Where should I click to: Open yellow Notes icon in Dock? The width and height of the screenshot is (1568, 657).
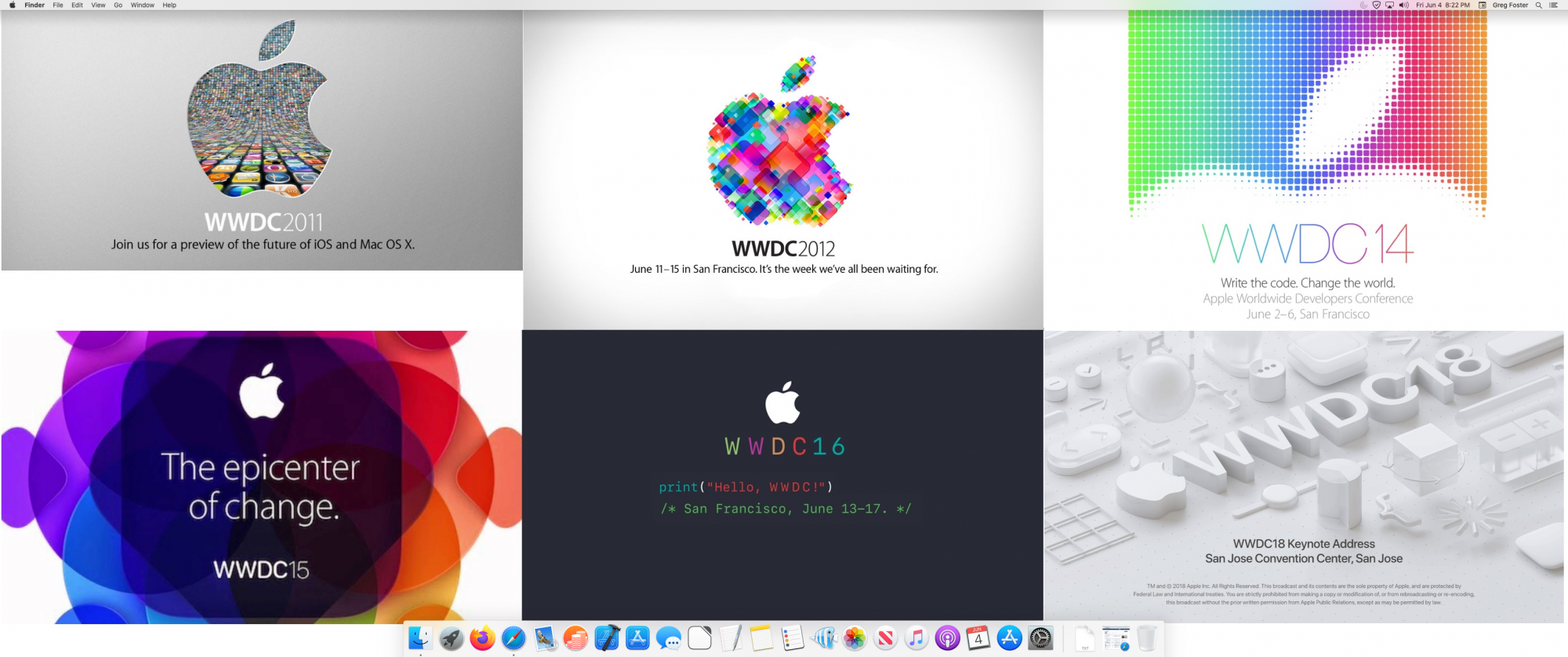[x=761, y=638]
